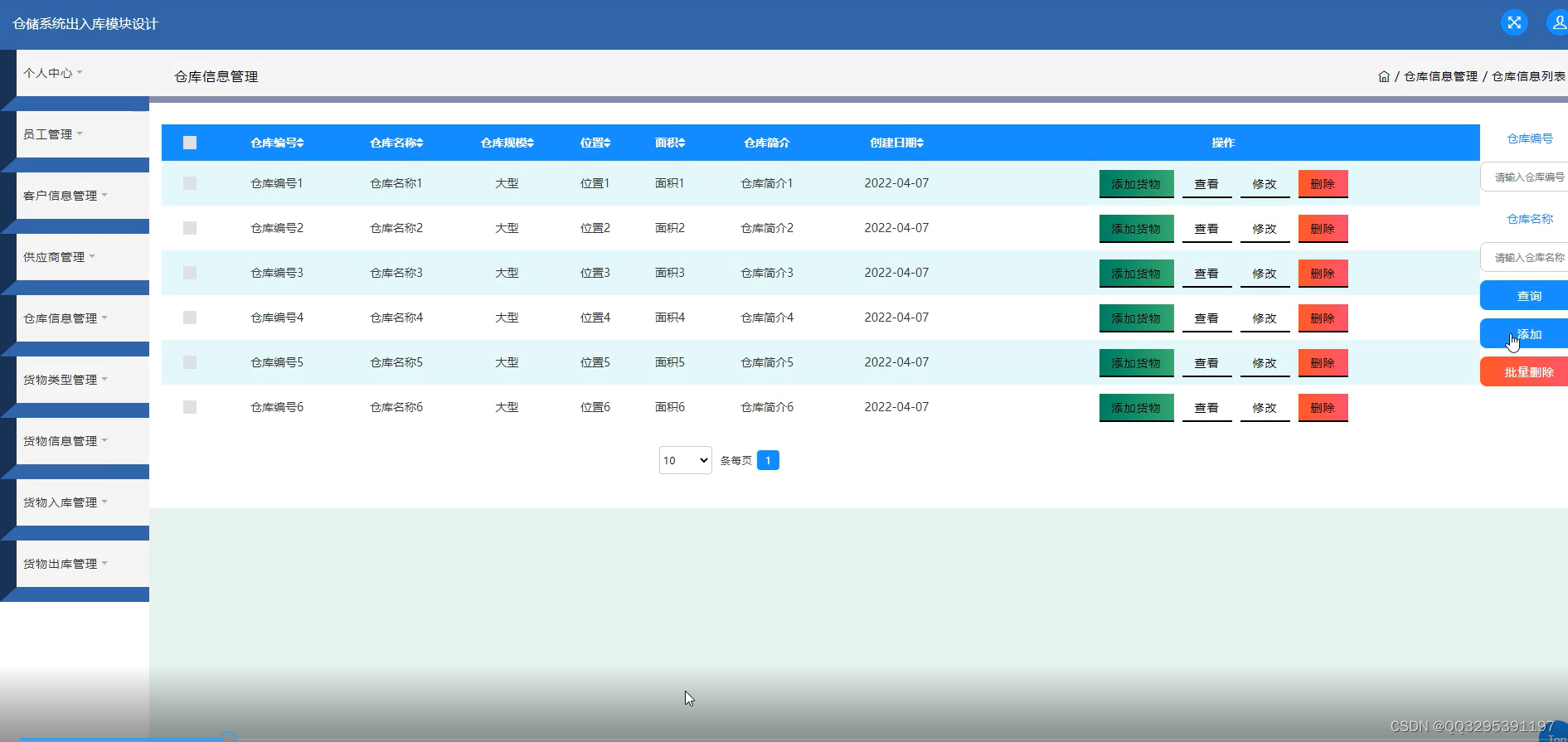1568x742 pixels.
Task: Click the 查询 search button
Action: point(1524,296)
